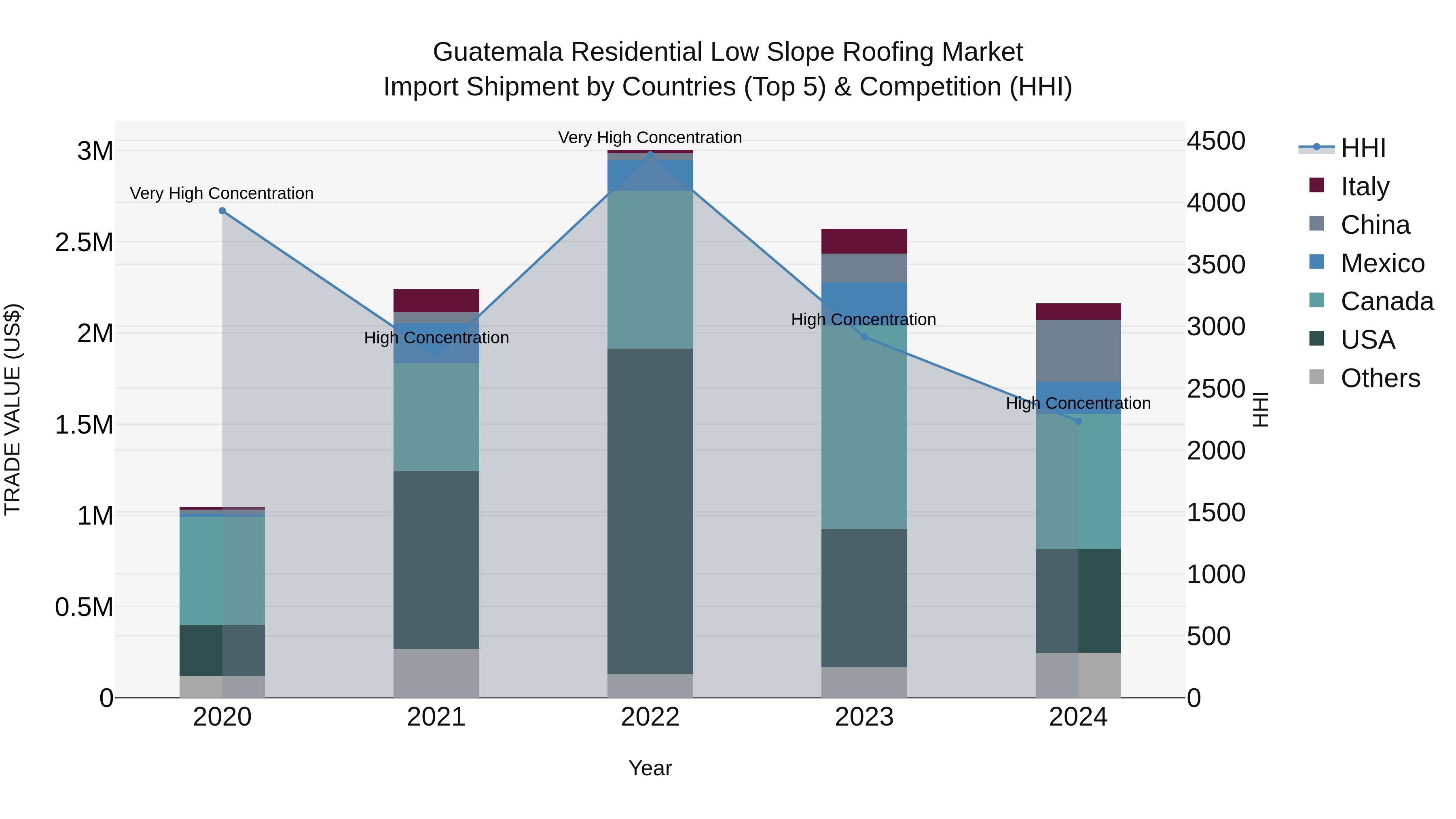Viewport: 1456px width, 819px height.
Task: Click the 2022 Canada bar segment
Action: click(x=650, y=270)
